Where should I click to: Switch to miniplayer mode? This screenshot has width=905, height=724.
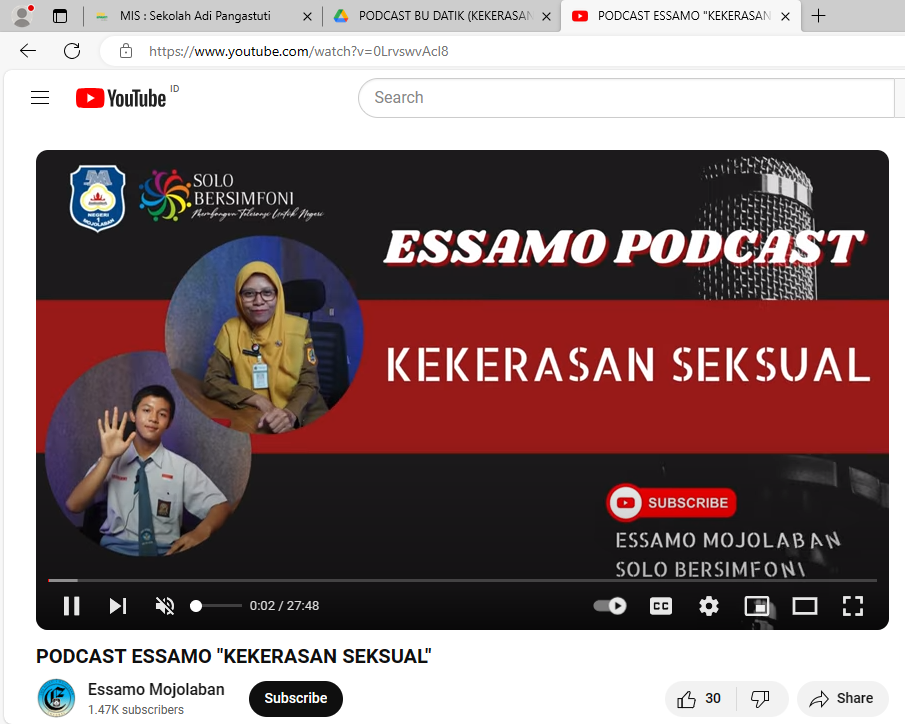757,606
